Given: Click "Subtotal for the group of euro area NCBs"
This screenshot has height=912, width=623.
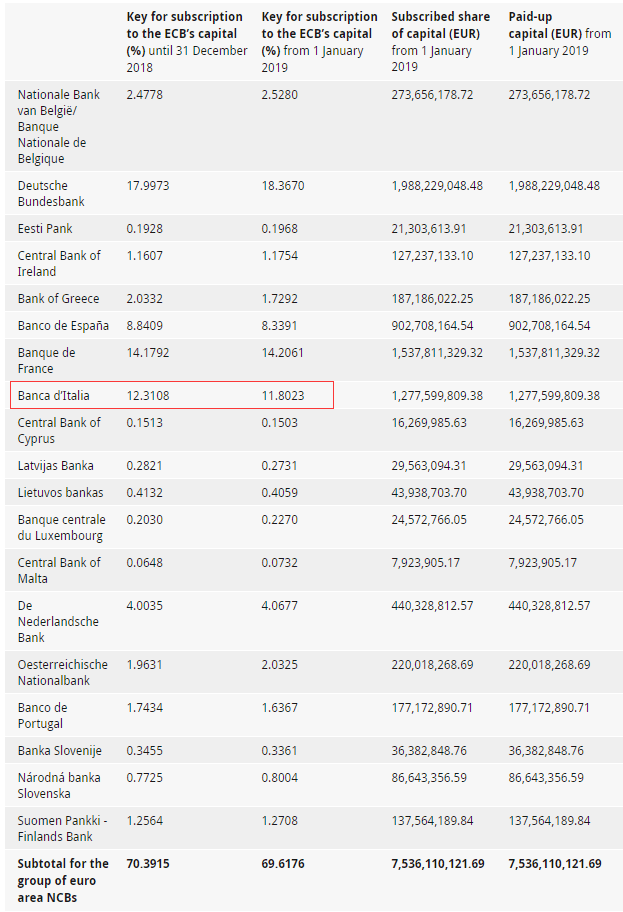Looking at the screenshot, I should tap(63, 879).
